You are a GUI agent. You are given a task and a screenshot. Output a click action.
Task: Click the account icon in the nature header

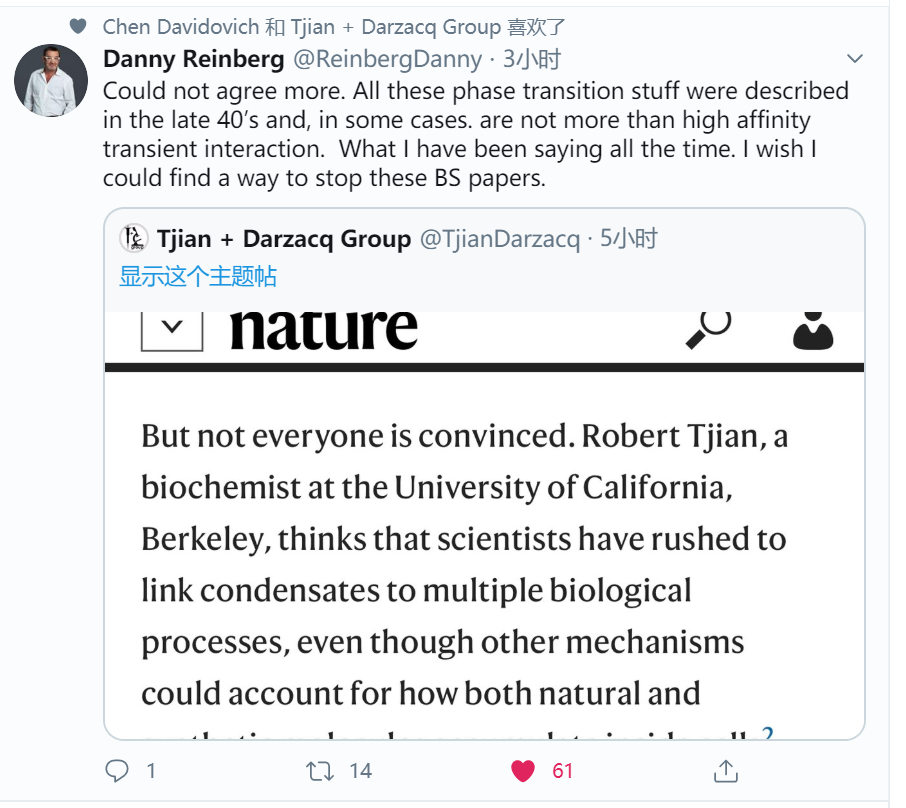pos(812,328)
